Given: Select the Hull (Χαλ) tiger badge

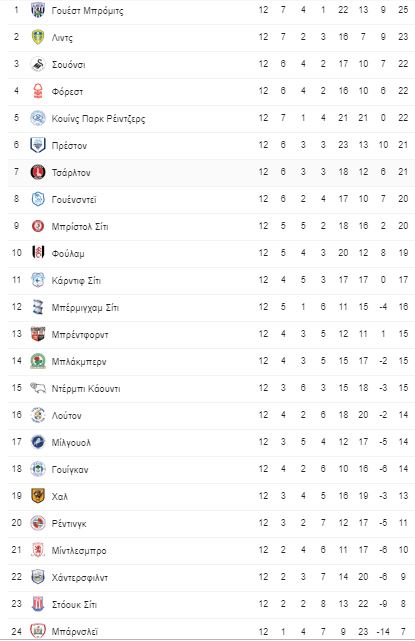Looking at the screenshot, I should click(38, 496).
